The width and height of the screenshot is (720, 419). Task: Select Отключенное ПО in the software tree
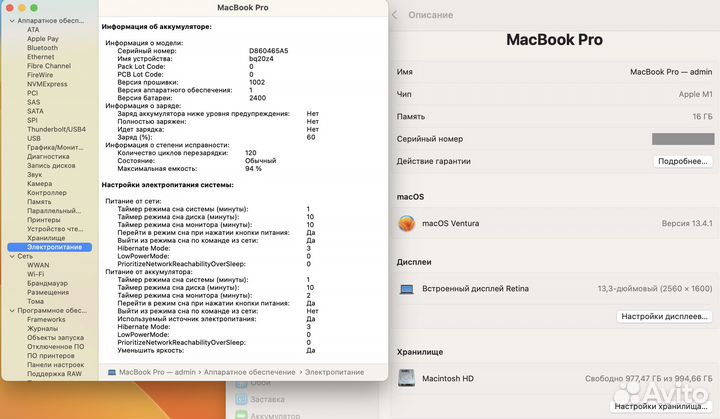pos(55,347)
